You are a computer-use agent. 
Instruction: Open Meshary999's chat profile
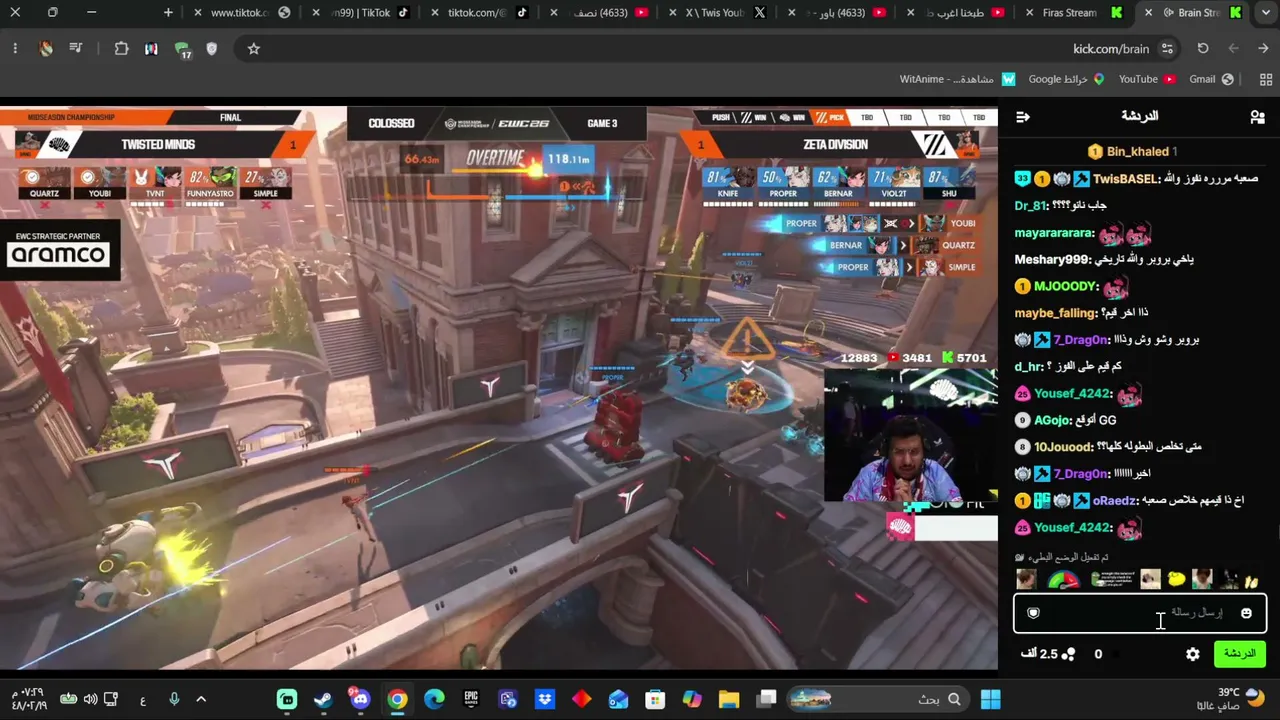tap(1051, 260)
